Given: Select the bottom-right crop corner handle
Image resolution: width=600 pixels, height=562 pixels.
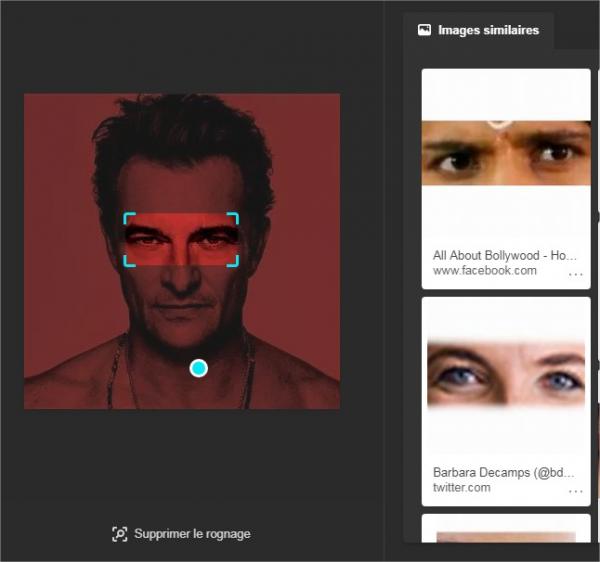Looking at the screenshot, I should (x=235, y=263).
